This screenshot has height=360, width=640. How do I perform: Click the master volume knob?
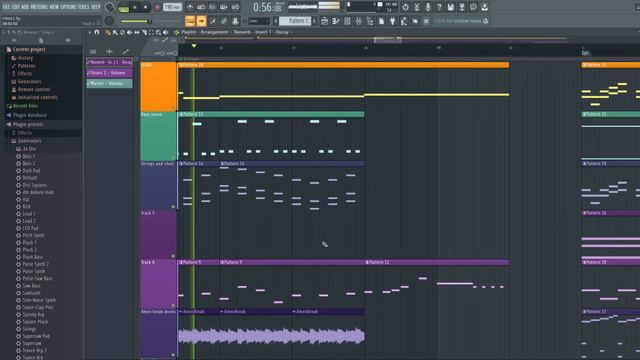(x=109, y=7)
